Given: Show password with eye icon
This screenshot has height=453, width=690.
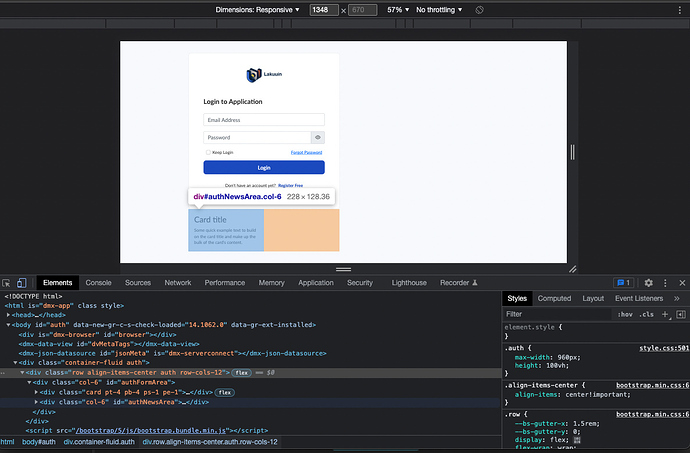Looking at the screenshot, I should [318, 137].
